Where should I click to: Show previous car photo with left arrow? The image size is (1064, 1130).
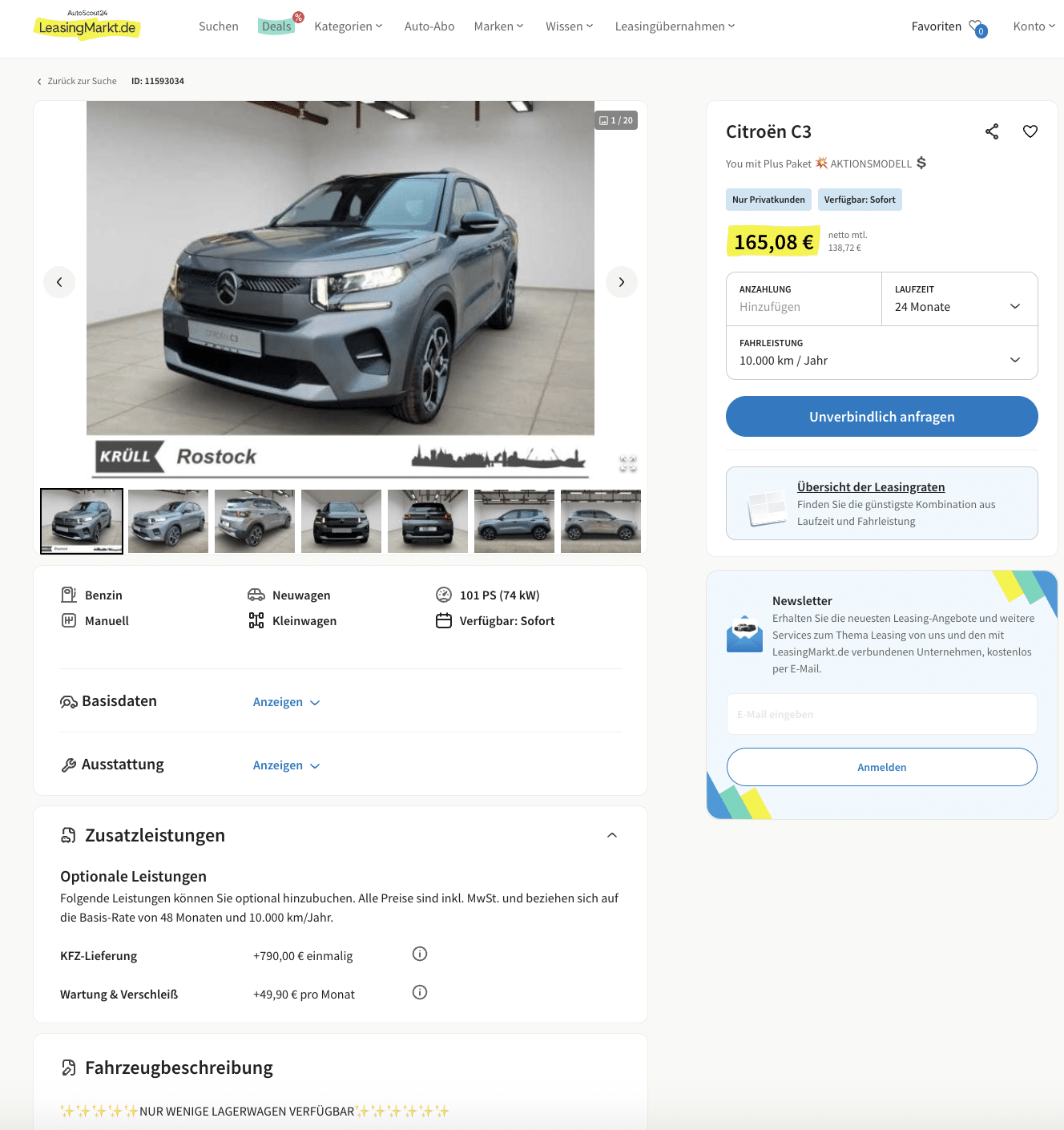pyautogui.click(x=59, y=282)
